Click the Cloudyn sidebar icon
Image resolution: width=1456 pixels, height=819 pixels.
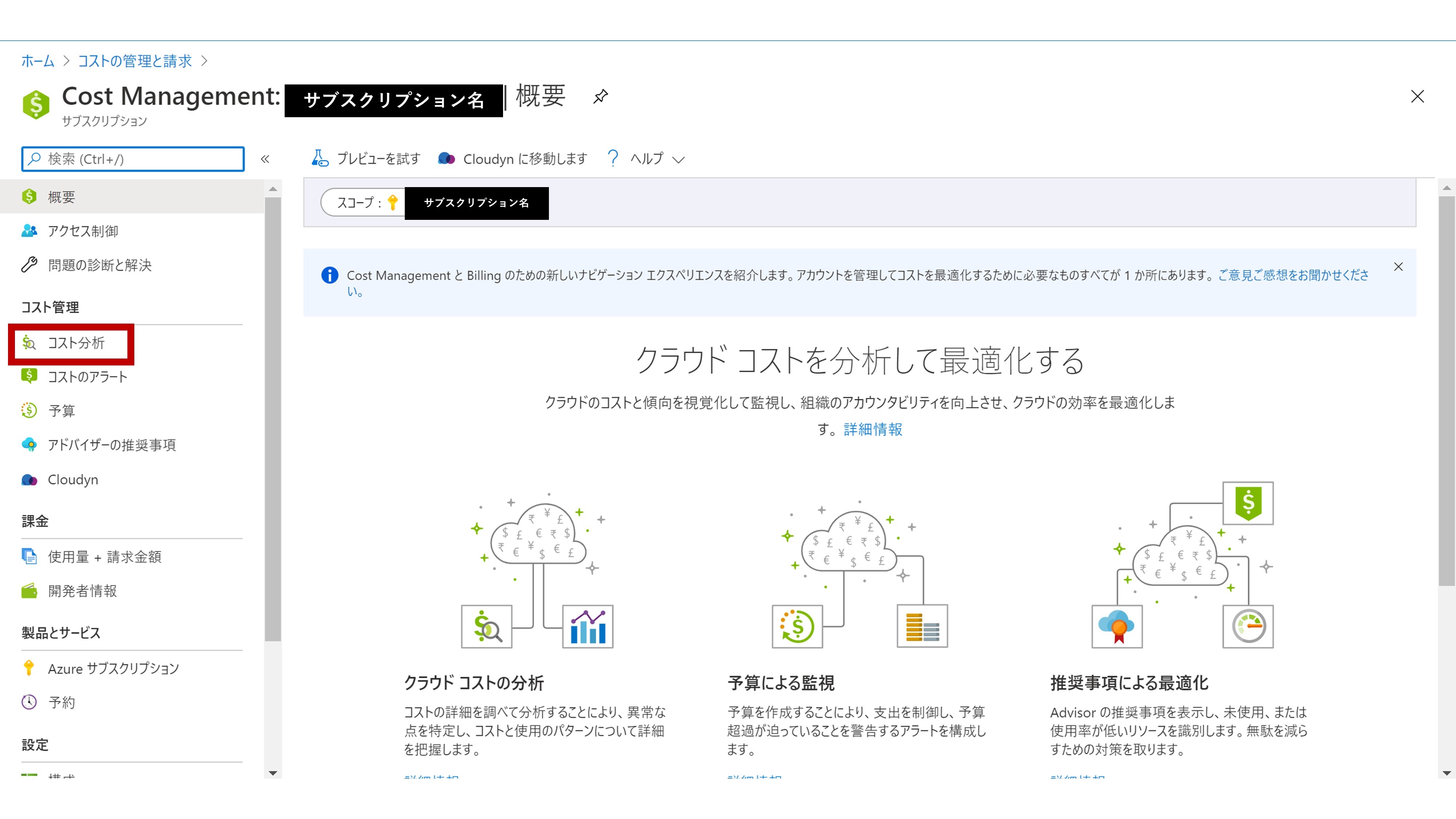pyautogui.click(x=29, y=480)
